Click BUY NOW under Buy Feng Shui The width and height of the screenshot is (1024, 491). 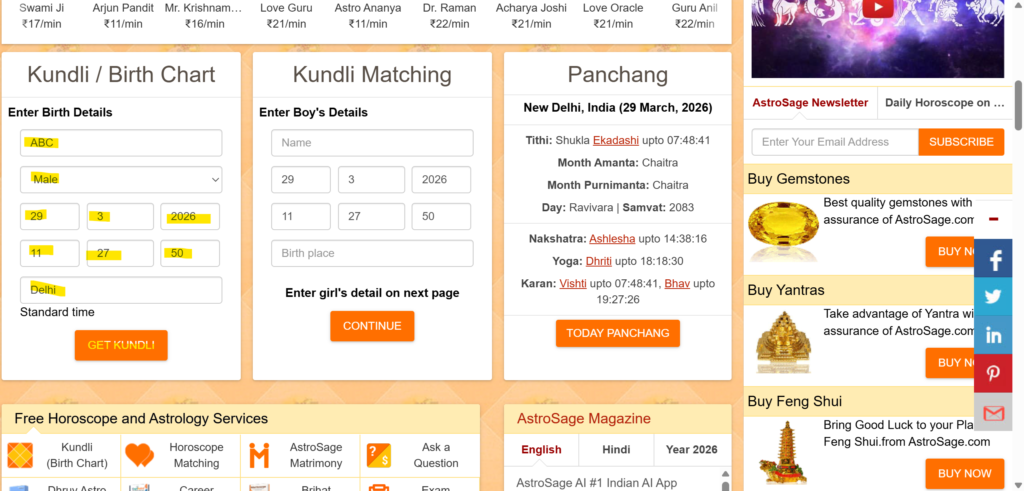(x=965, y=473)
